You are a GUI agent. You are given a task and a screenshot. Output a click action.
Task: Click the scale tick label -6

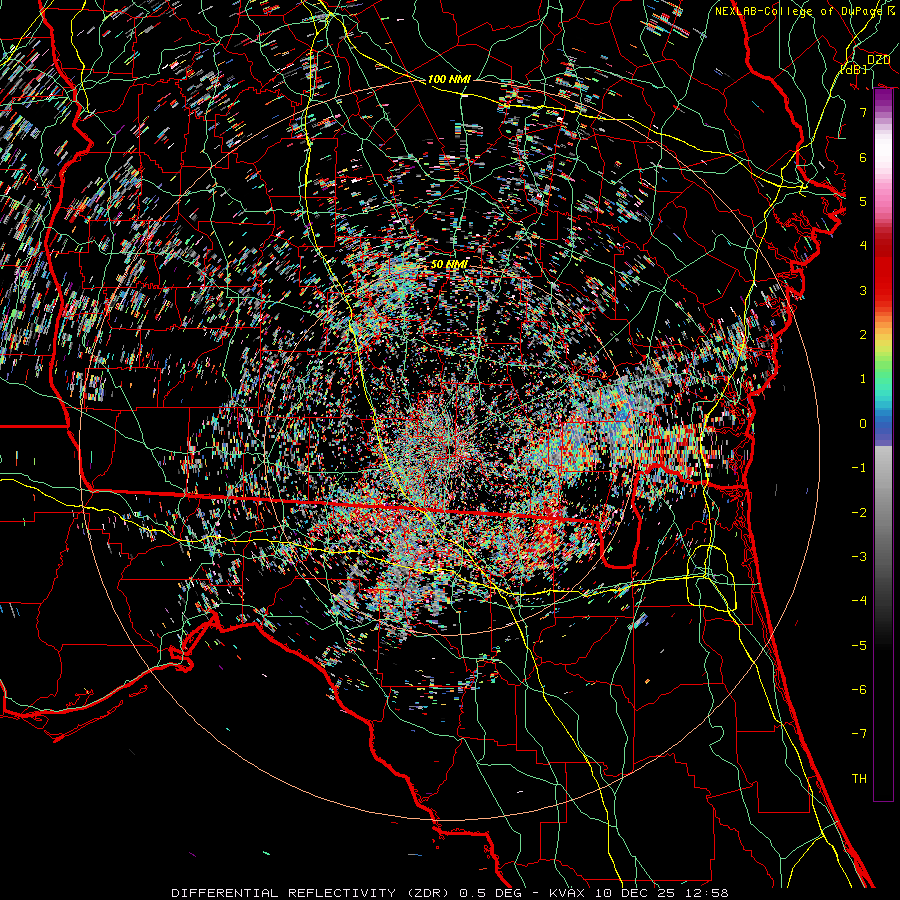click(x=859, y=690)
